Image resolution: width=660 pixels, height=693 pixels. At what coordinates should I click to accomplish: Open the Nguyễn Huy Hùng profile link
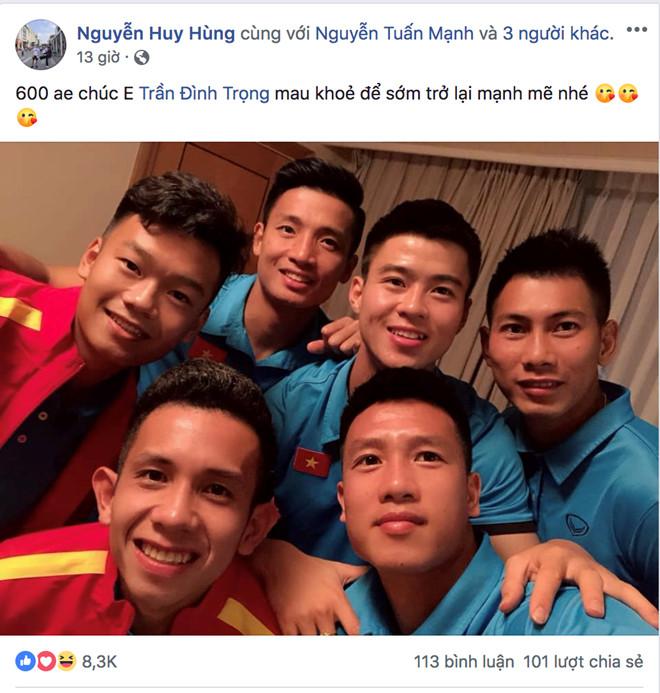(x=156, y=34)
